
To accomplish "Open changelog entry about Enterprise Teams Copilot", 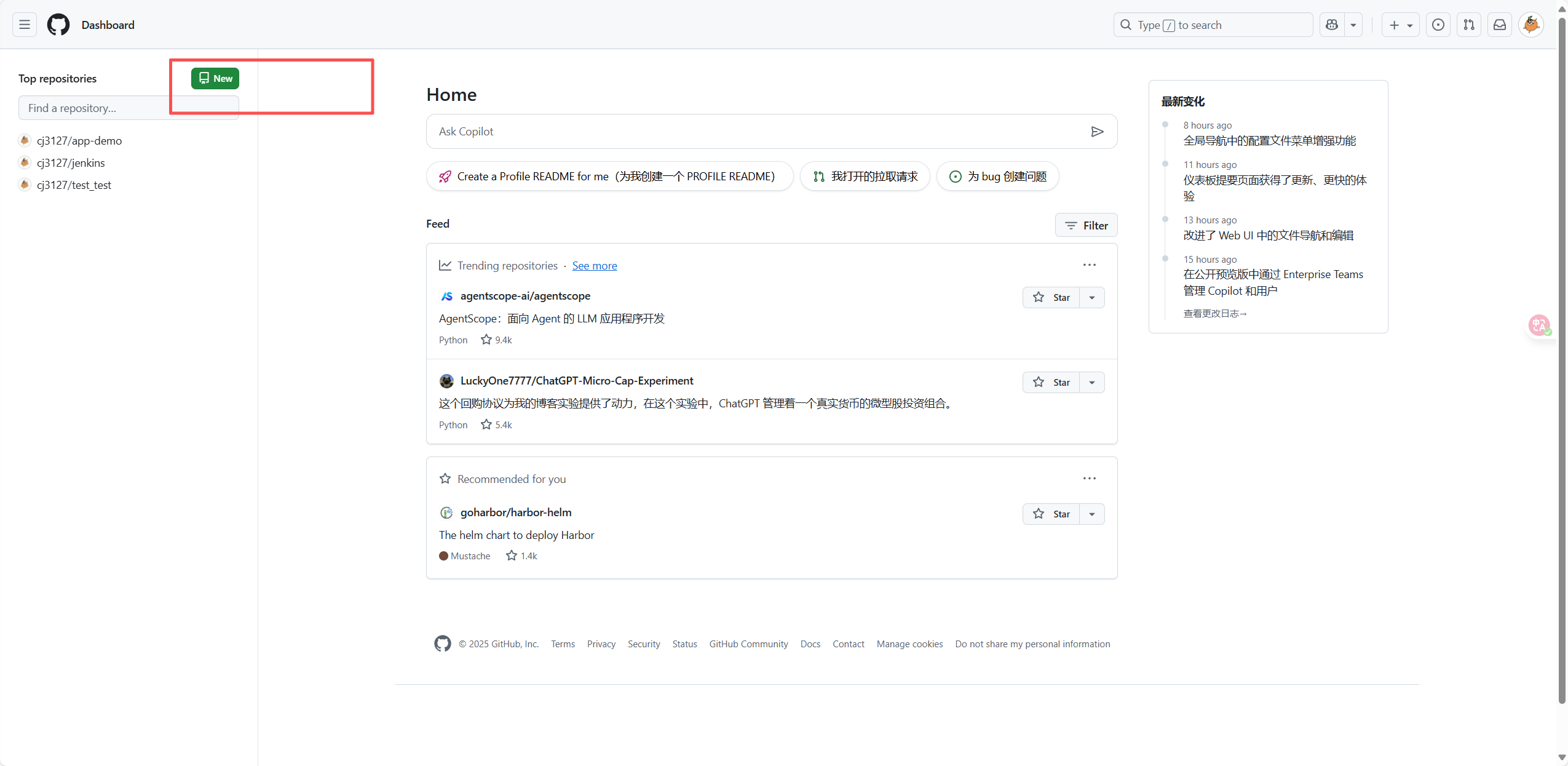I will point(1273,282).
